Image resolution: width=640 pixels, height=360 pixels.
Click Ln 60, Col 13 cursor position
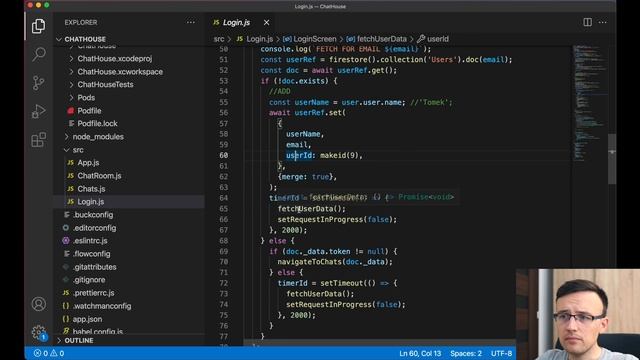click(420, 353)
